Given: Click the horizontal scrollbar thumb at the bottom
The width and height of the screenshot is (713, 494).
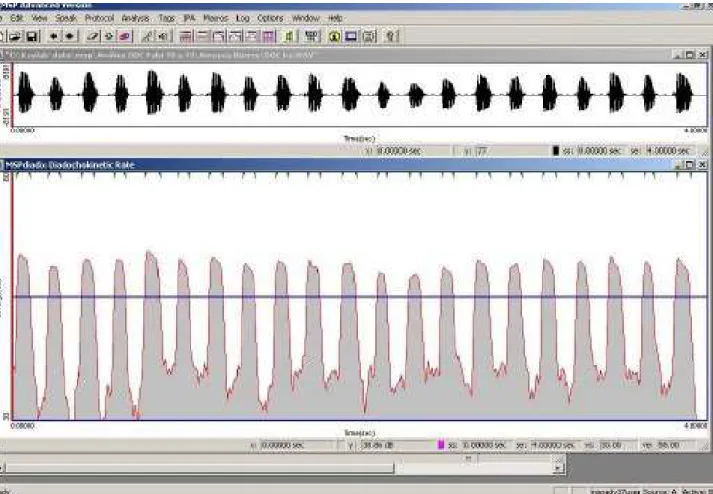Looking at the screenshot, I should [x=199, y=468].
